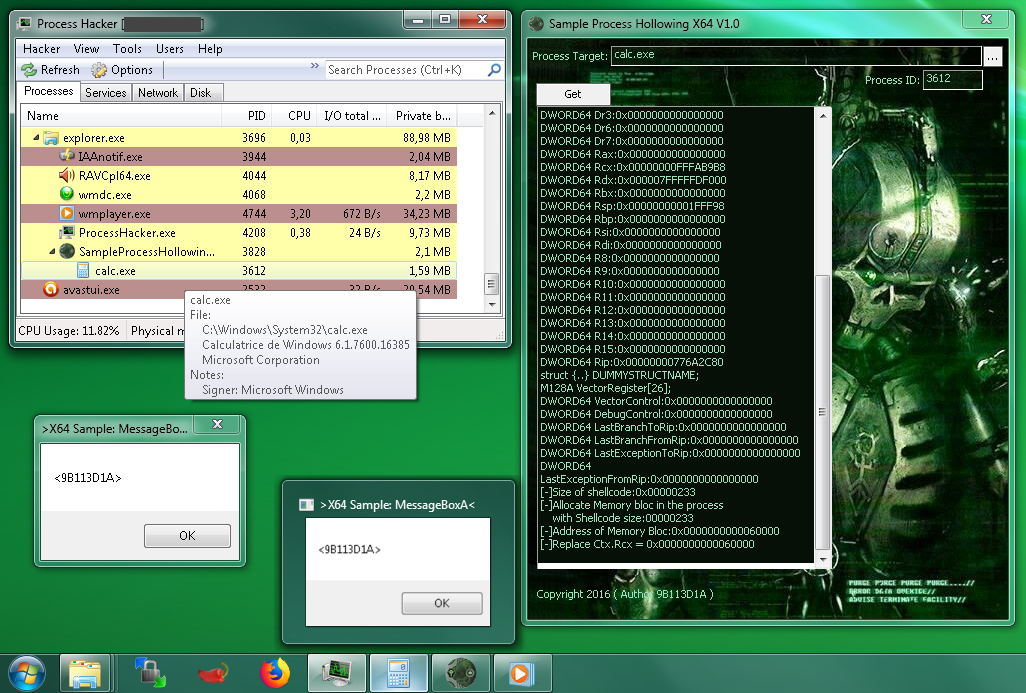The height and width of the screenshot is (693, 1026).
Task: Open the Tools menu
Action: tap(127, 49)
